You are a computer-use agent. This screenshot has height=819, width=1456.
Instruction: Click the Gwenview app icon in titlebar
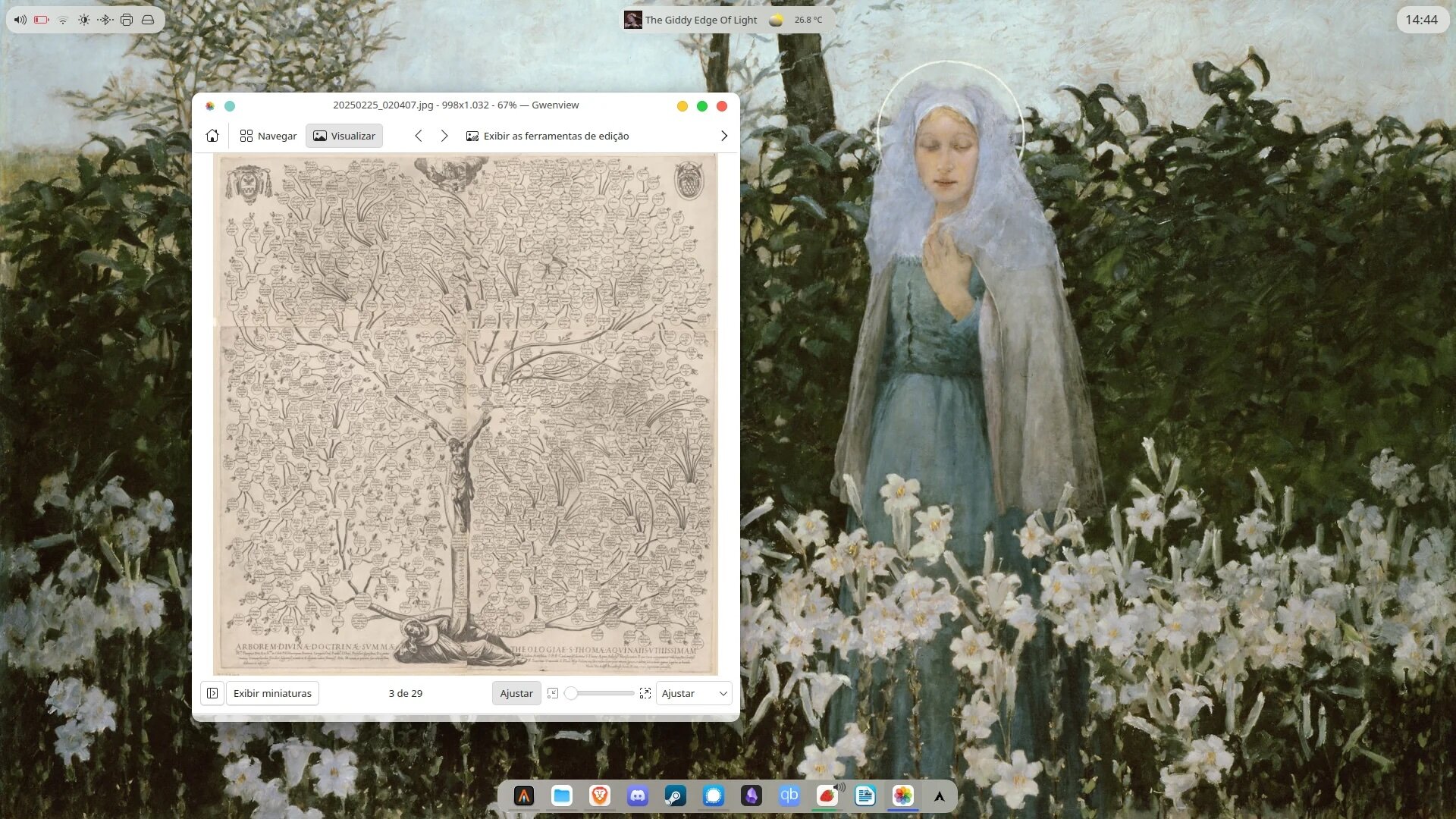pos(210,106)
